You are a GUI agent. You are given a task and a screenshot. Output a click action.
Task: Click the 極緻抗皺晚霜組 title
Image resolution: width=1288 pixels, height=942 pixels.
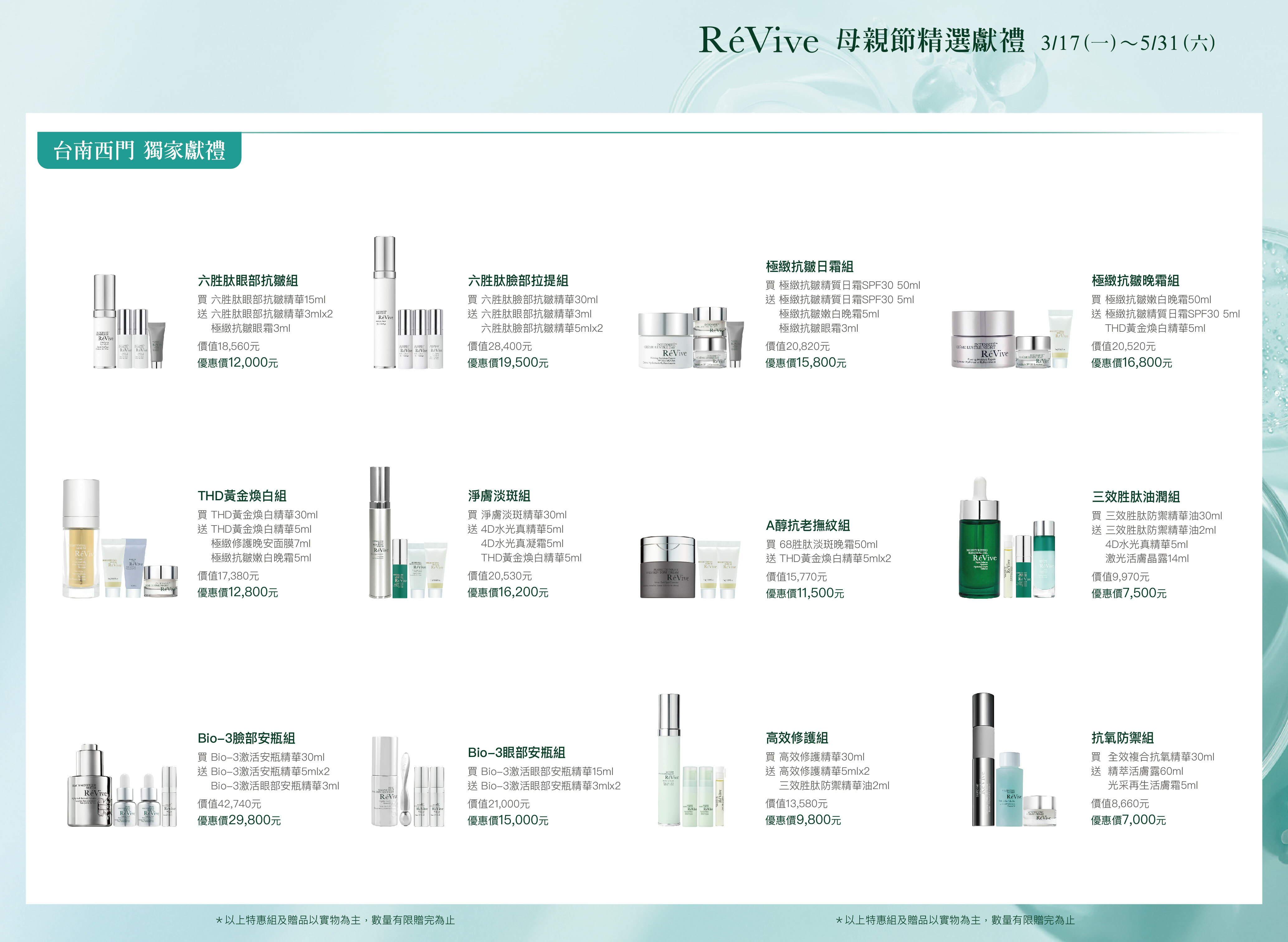pos(1135,281)
